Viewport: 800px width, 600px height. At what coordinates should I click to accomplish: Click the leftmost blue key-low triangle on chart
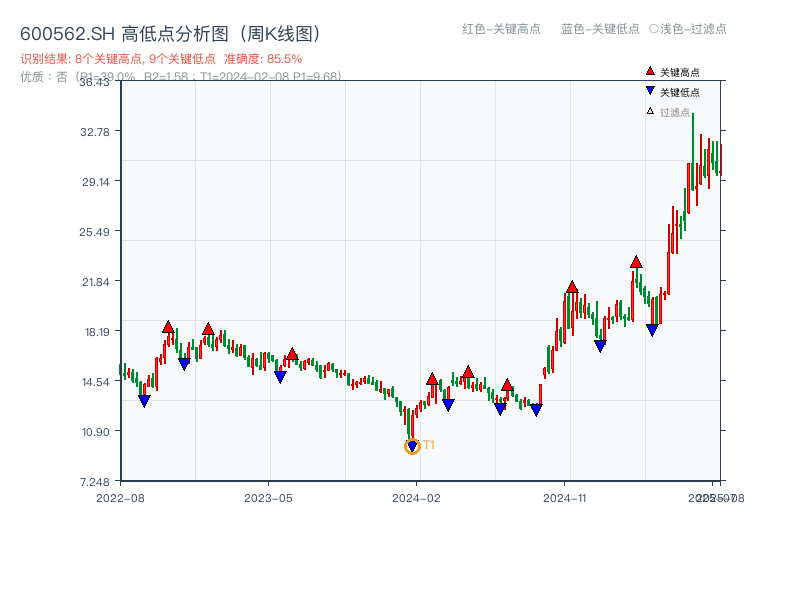coord(144,401)
